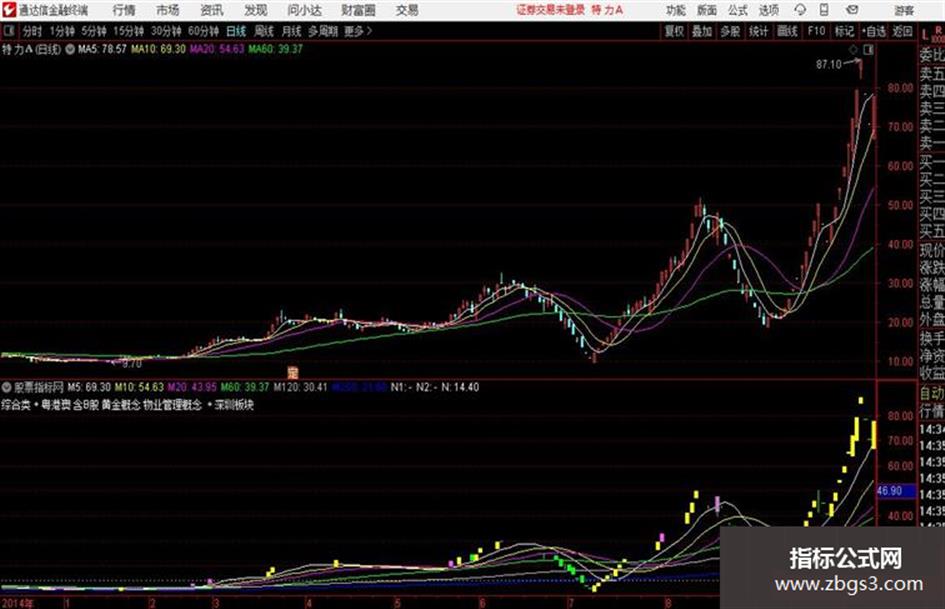This screenshot has height=609, width=945.
Task: Switch to 15分钟 period
Action: point(129,31)
